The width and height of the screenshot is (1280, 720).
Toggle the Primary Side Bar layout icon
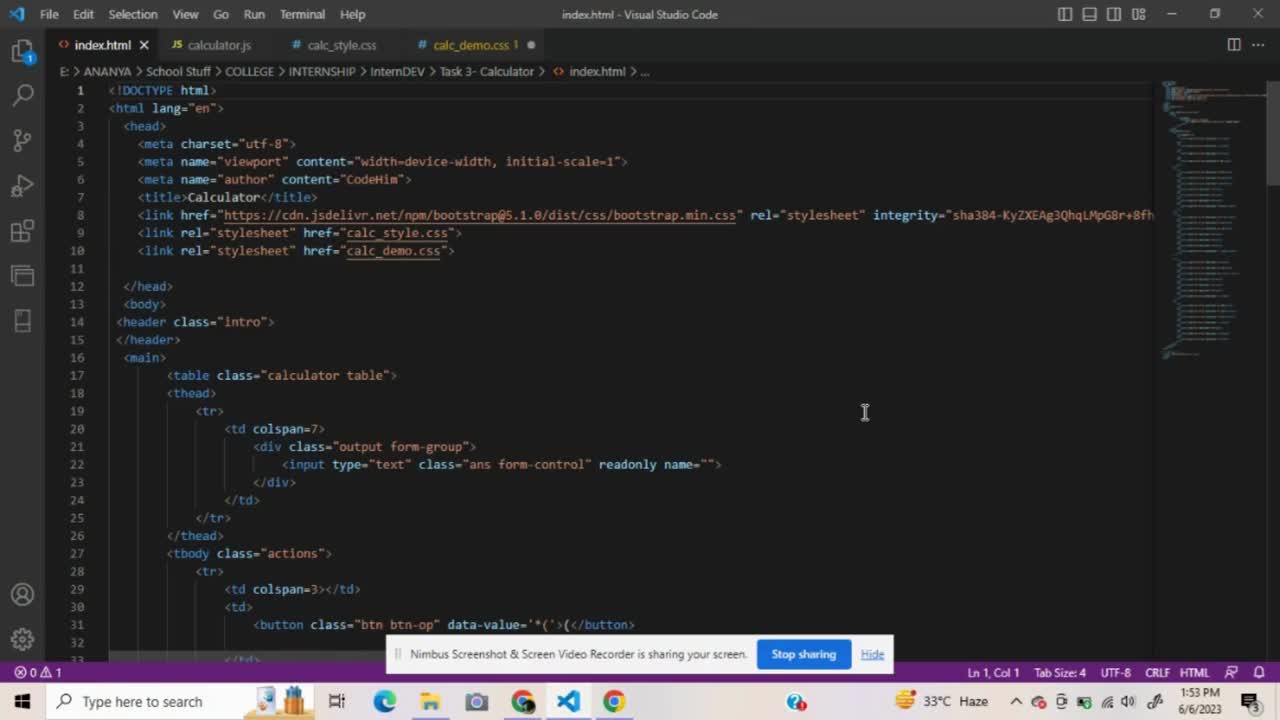click(1065, 14)
